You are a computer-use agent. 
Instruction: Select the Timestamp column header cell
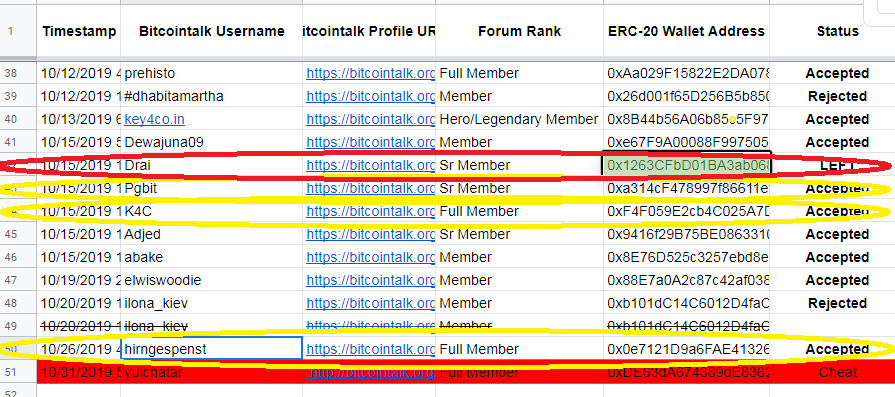[79, 31]
